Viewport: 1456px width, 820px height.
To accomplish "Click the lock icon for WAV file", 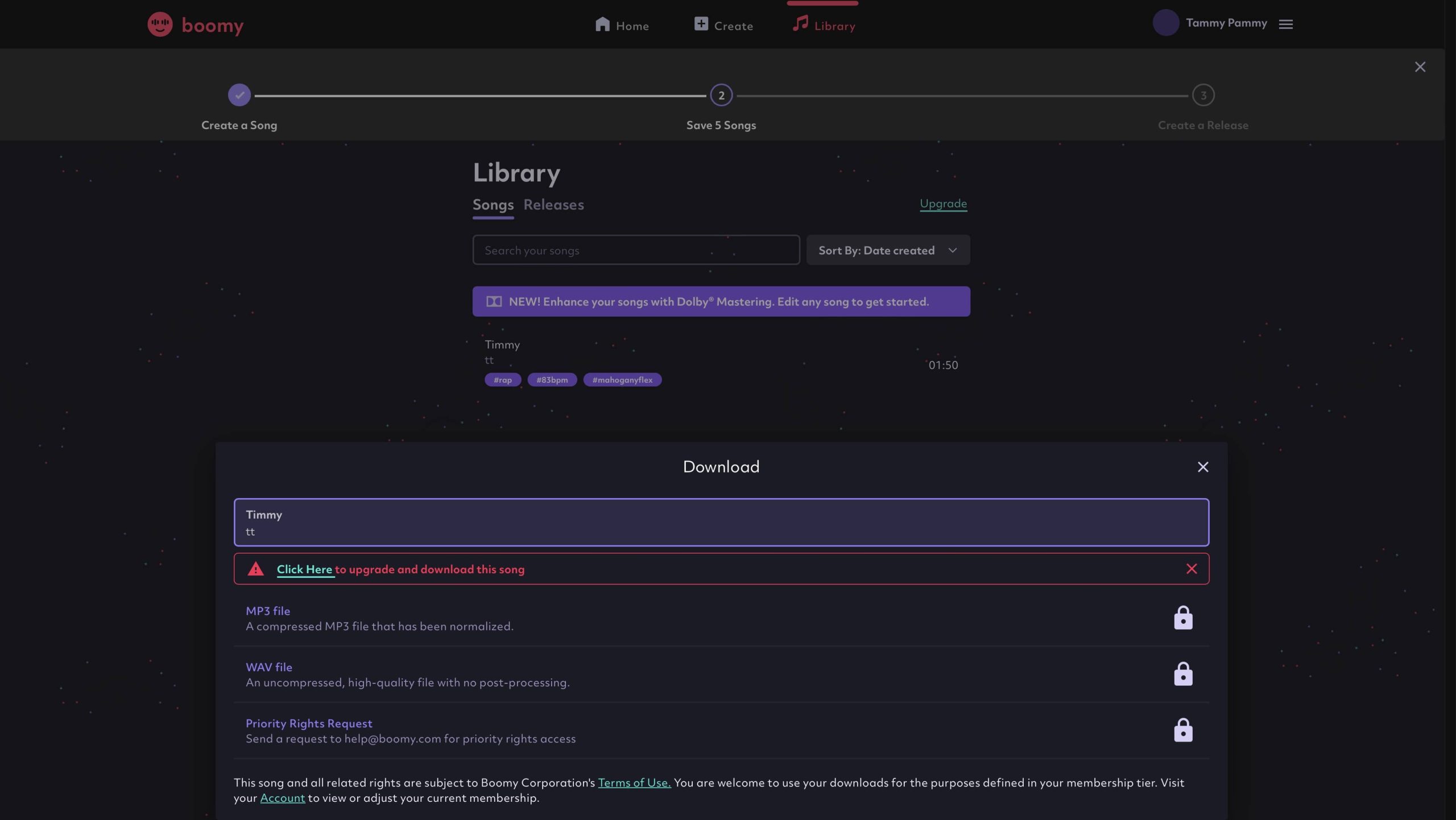I will (x=1183, y=674).
